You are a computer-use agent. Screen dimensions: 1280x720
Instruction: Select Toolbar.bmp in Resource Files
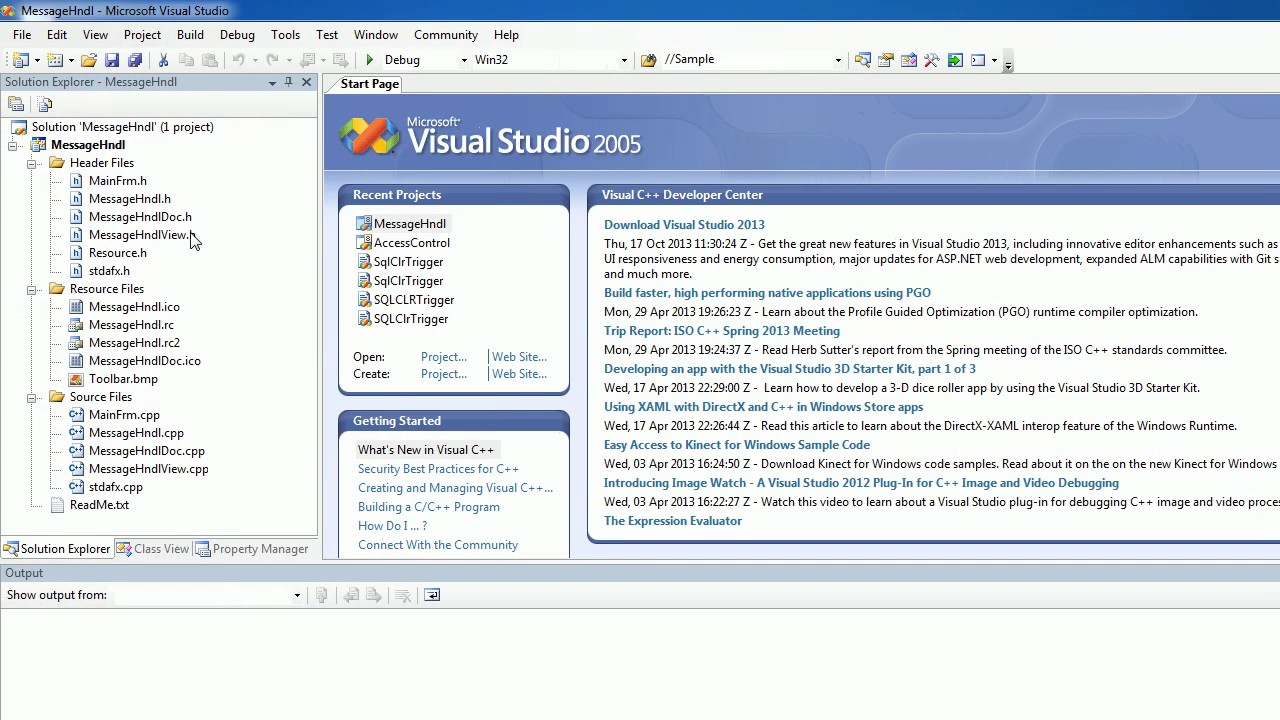point(123,379)
